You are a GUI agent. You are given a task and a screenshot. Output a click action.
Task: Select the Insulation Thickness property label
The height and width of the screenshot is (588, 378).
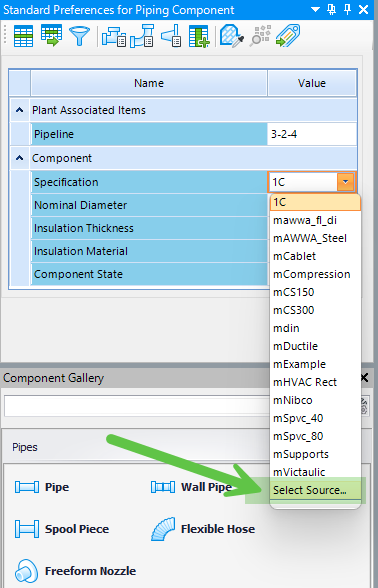pos(149,228)
